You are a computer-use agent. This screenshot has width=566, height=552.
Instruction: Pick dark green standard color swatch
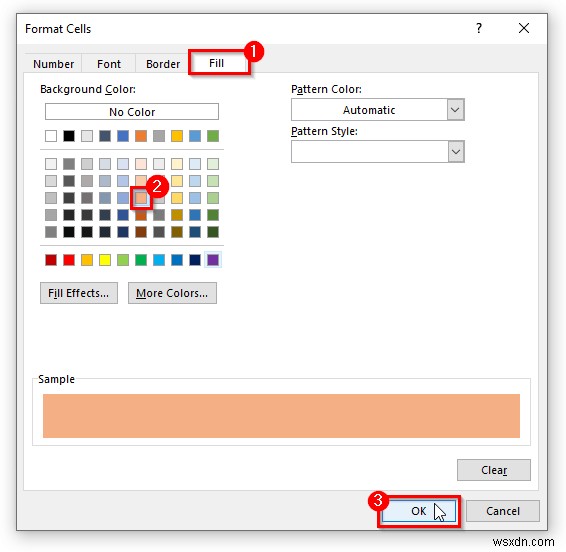coord(141,260)
